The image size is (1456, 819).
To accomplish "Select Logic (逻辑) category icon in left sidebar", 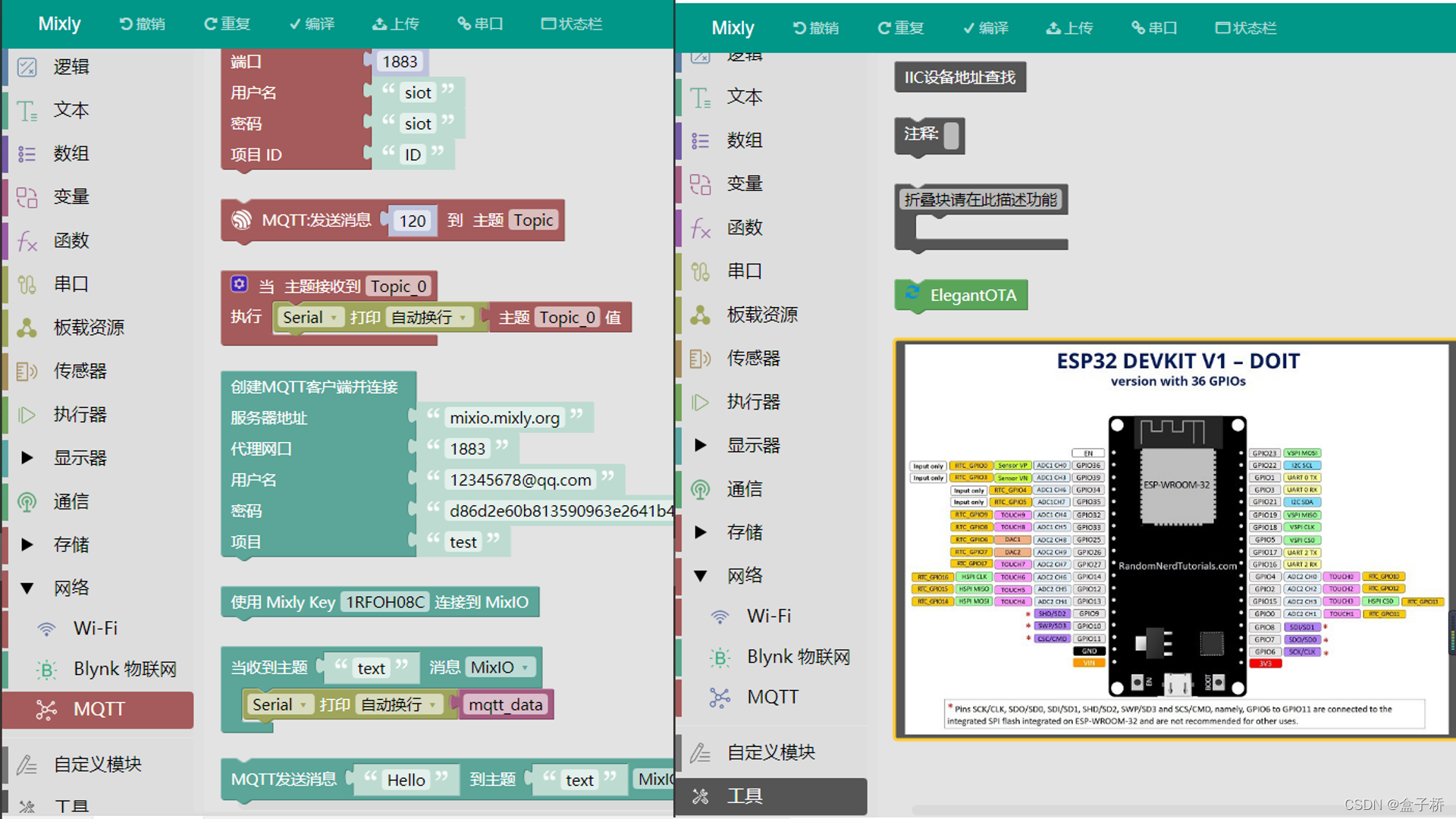I will click(x=27, y=67).
